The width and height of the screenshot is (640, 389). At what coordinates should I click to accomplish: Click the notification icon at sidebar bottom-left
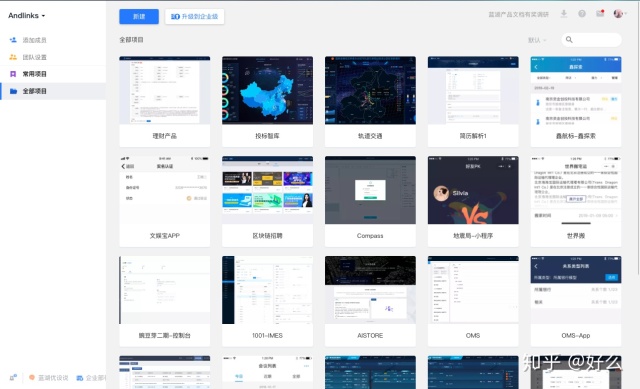coord(13,378)
